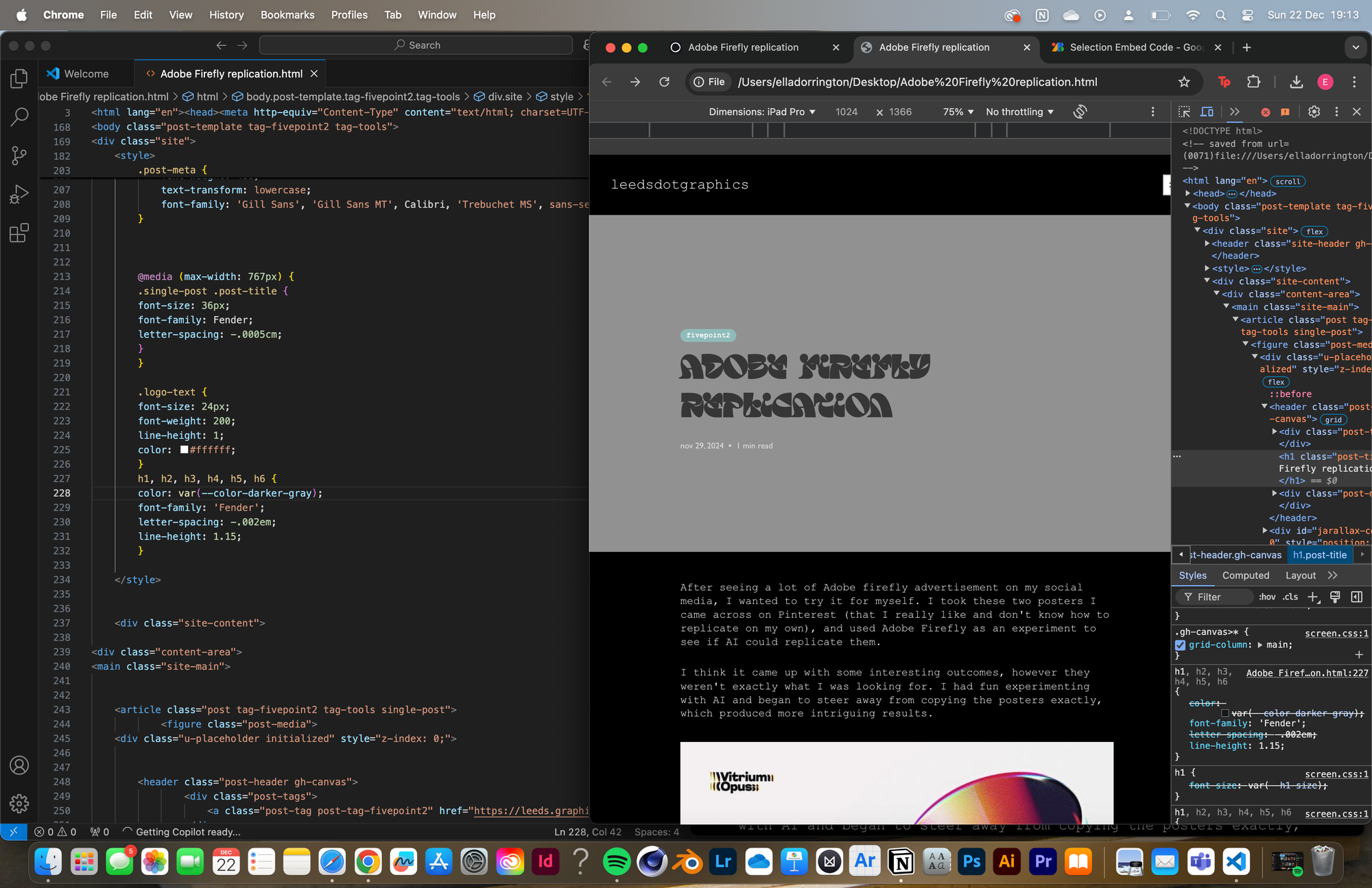Toggle .cls element classes panel
The width and height of the screenshot is (1372, 888).
point(1290,597)
